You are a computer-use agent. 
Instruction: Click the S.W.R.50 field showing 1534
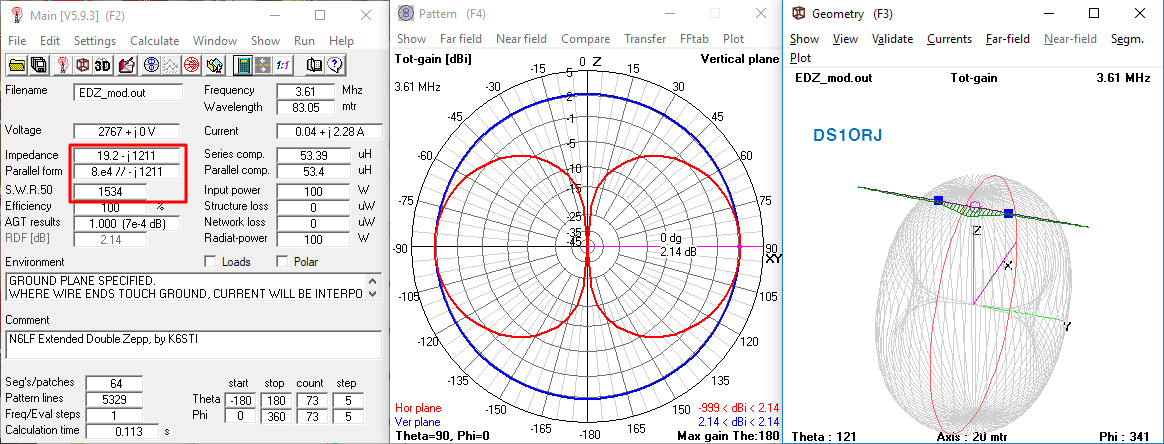pyautogui.click(x=110, y=192)
